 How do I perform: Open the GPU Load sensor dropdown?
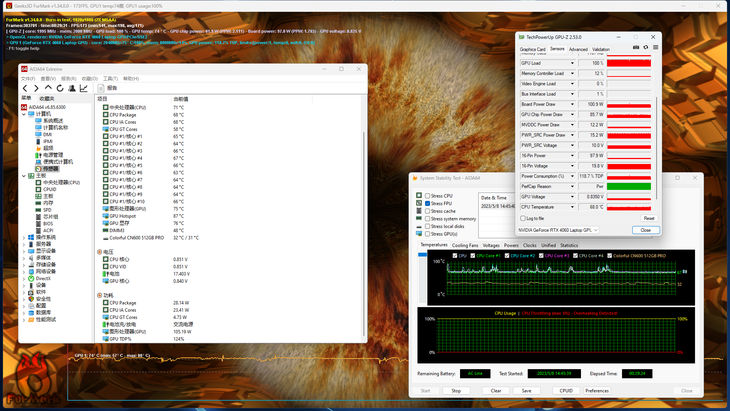[x=572, y=63]
